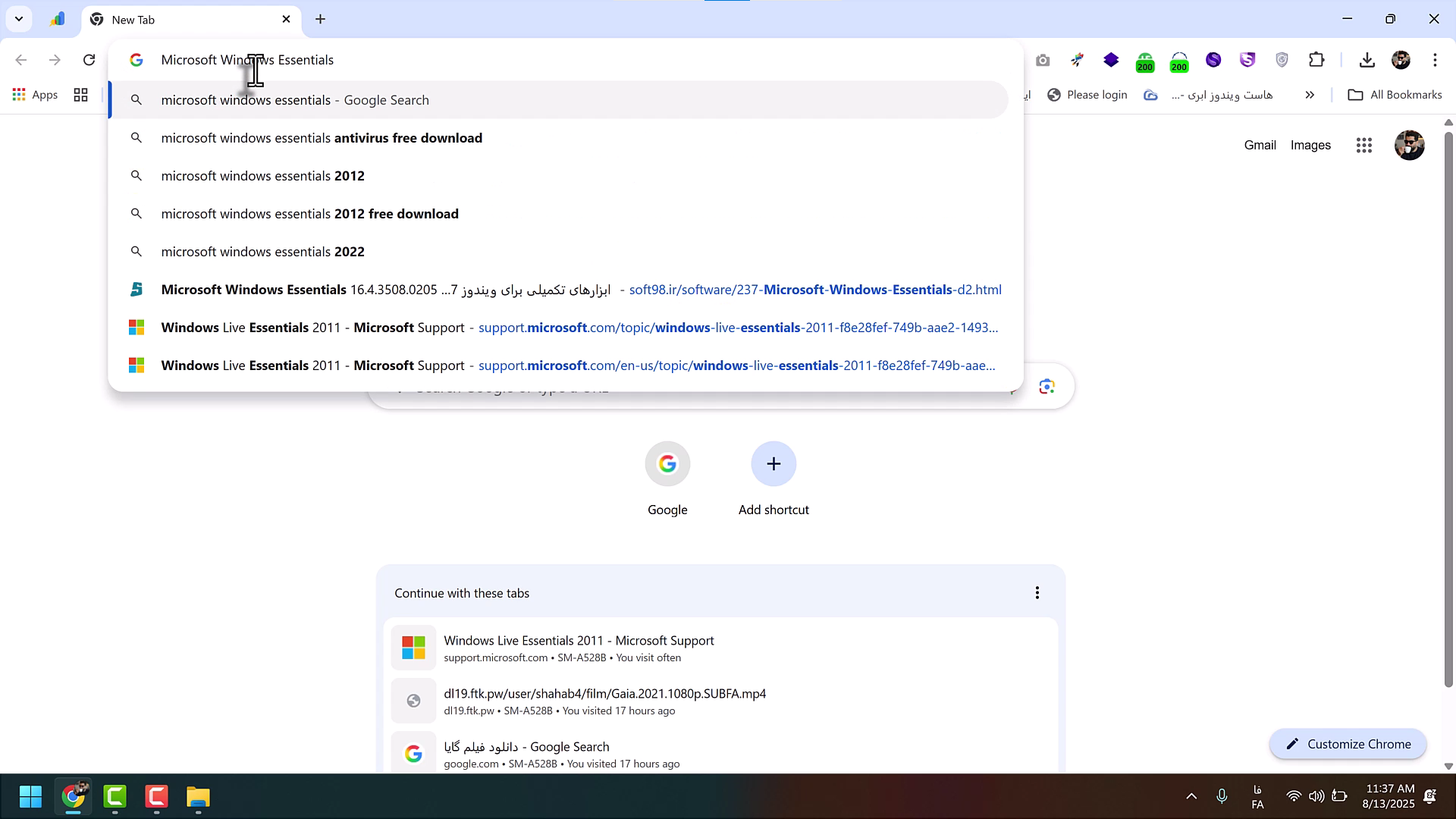Click Customize Chrome
The height and width of the screenshot is (819, 1456).
(1348, 744)
